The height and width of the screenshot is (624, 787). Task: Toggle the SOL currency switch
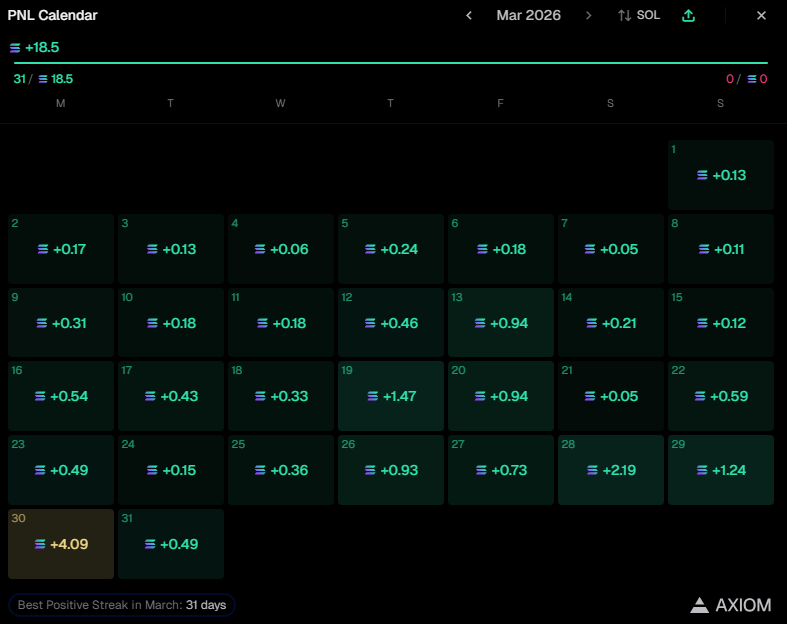point(638,16)
